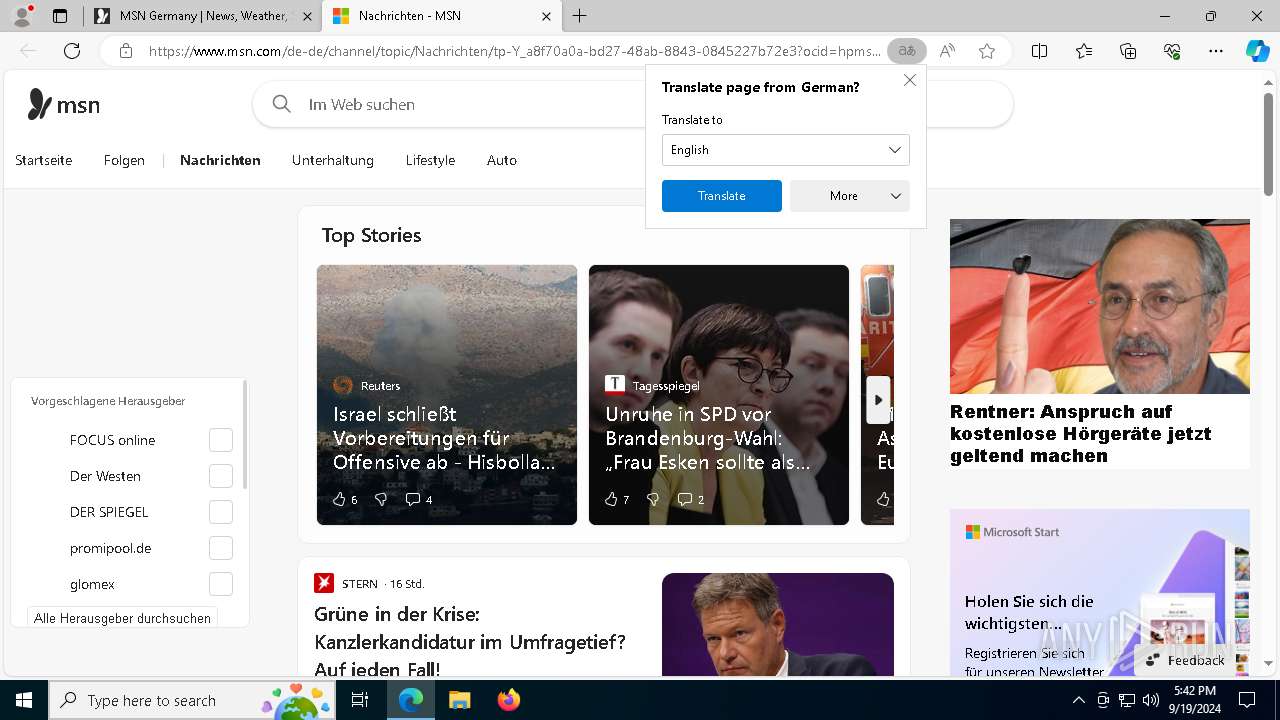Open Favorites list icon
The width and height of the screenshot is (1280, 720).
[1084, 51]
